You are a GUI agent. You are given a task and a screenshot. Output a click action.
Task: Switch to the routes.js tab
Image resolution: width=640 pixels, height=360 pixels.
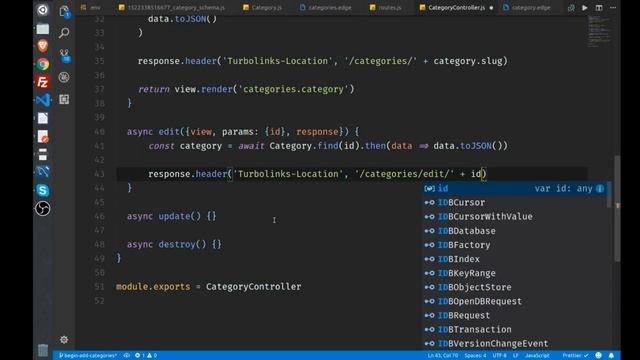tap(386, 8)
